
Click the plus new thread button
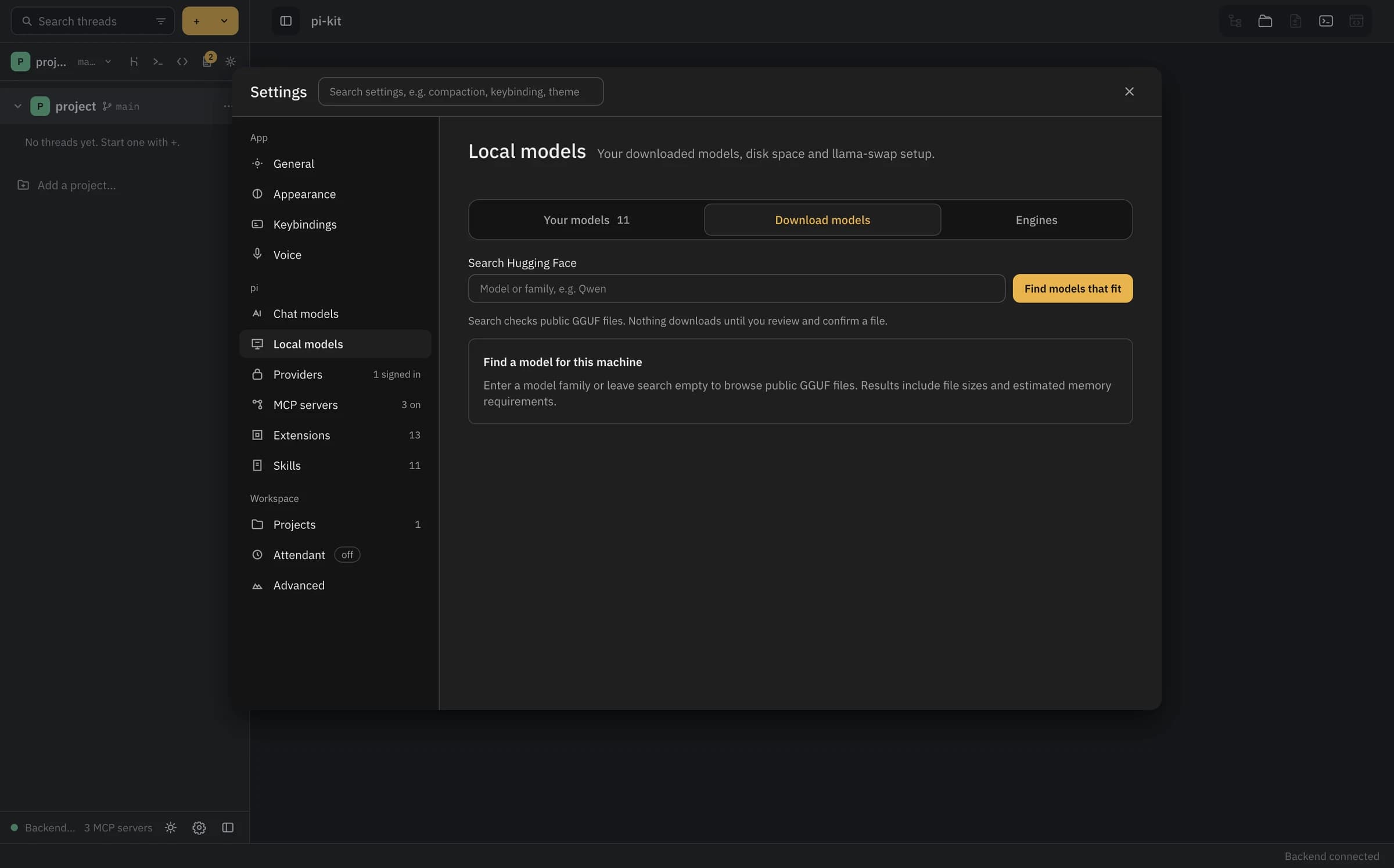tap(196, 21)
